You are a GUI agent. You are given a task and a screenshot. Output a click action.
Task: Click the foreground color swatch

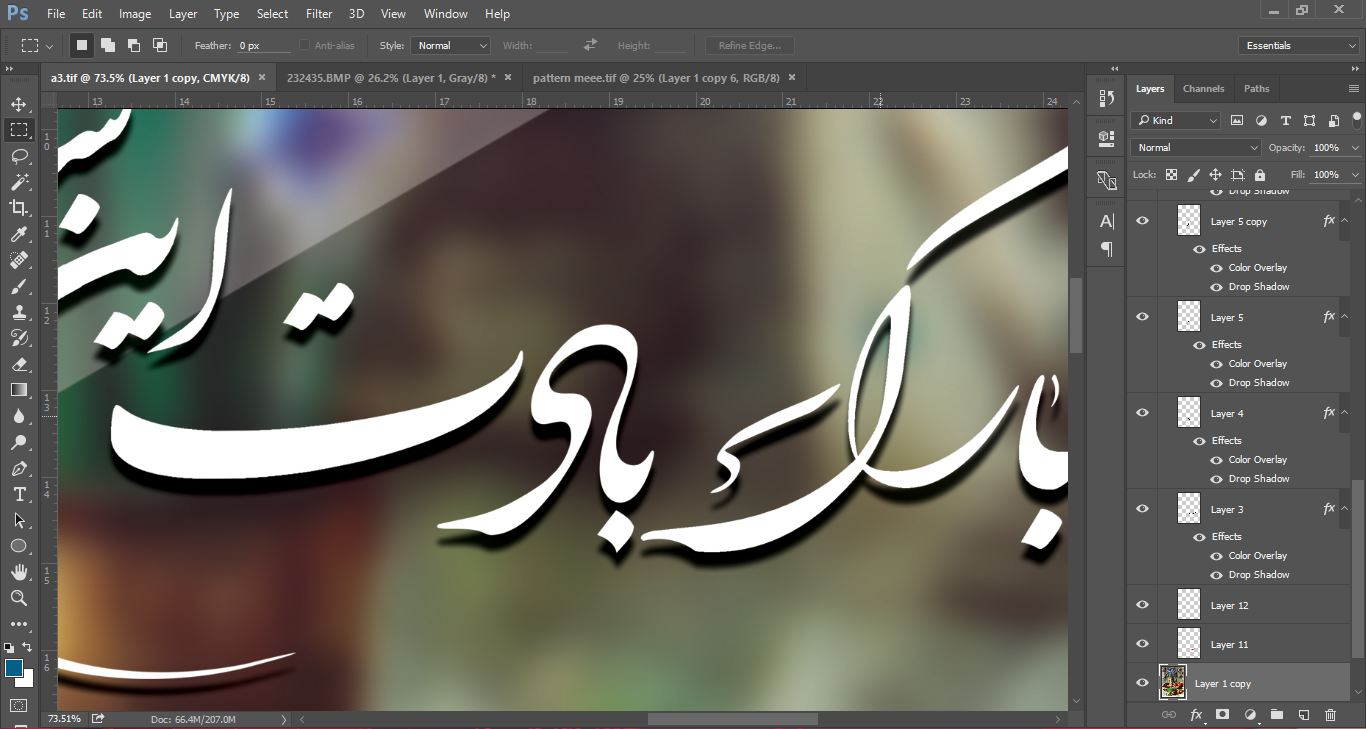pos(14,668)
